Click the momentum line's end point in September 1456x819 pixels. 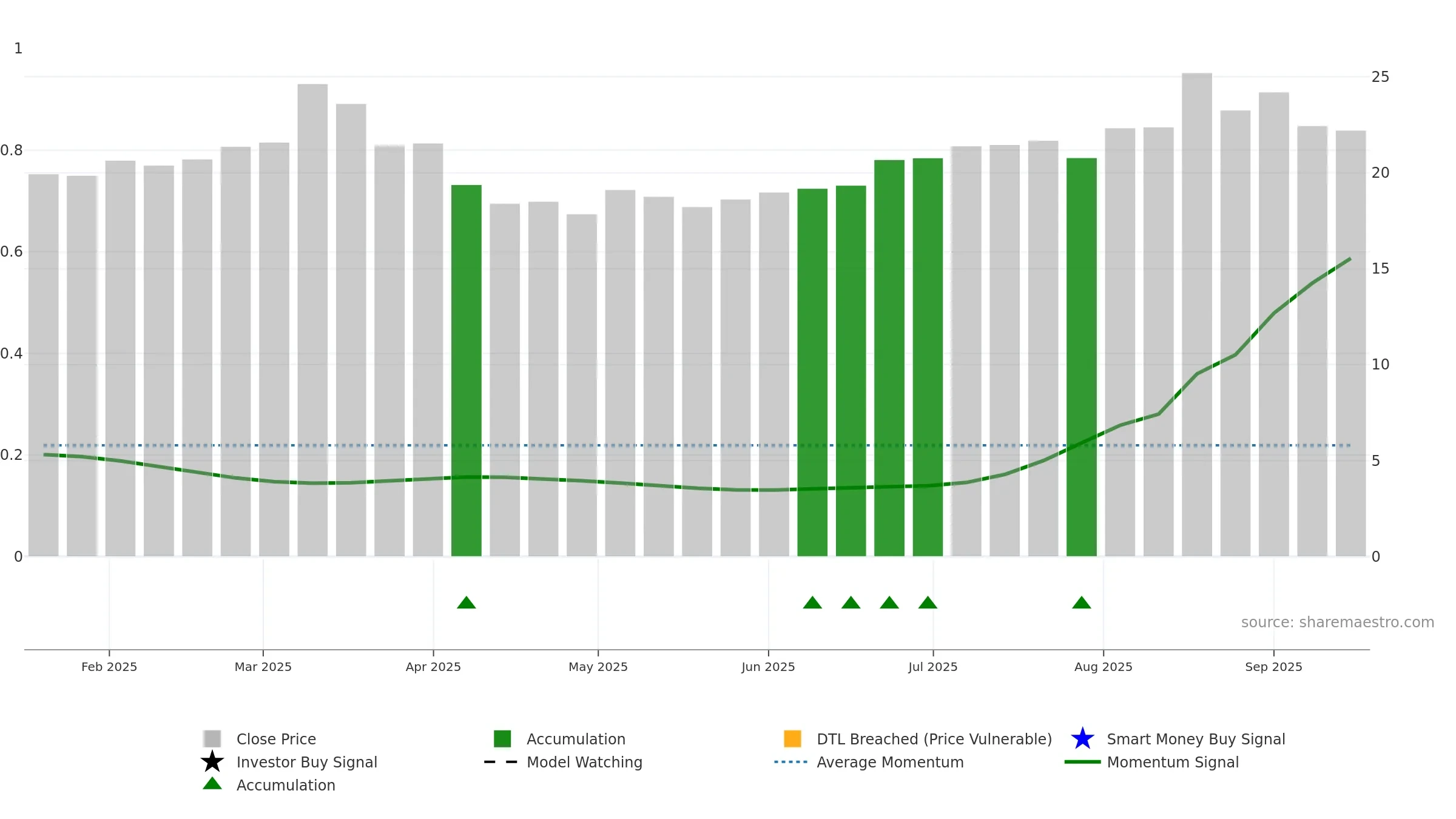point(1350,259)
